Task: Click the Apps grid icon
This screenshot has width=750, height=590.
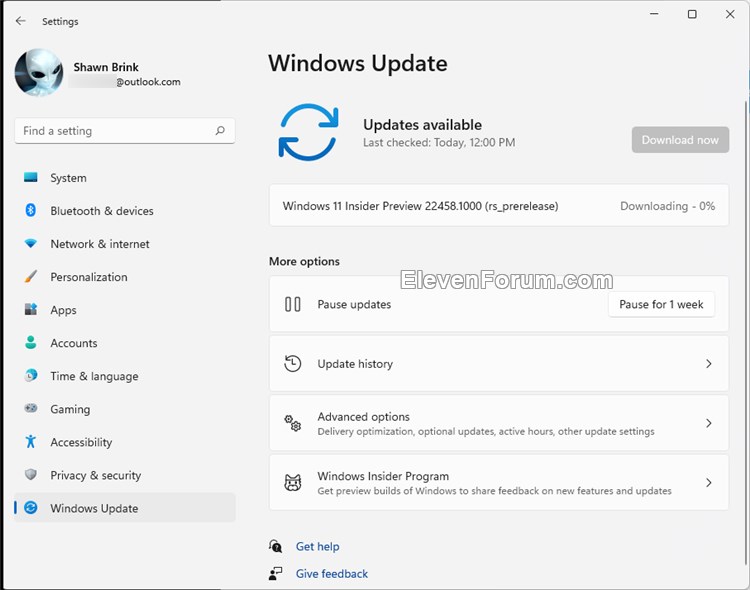Action: [31, 310]
